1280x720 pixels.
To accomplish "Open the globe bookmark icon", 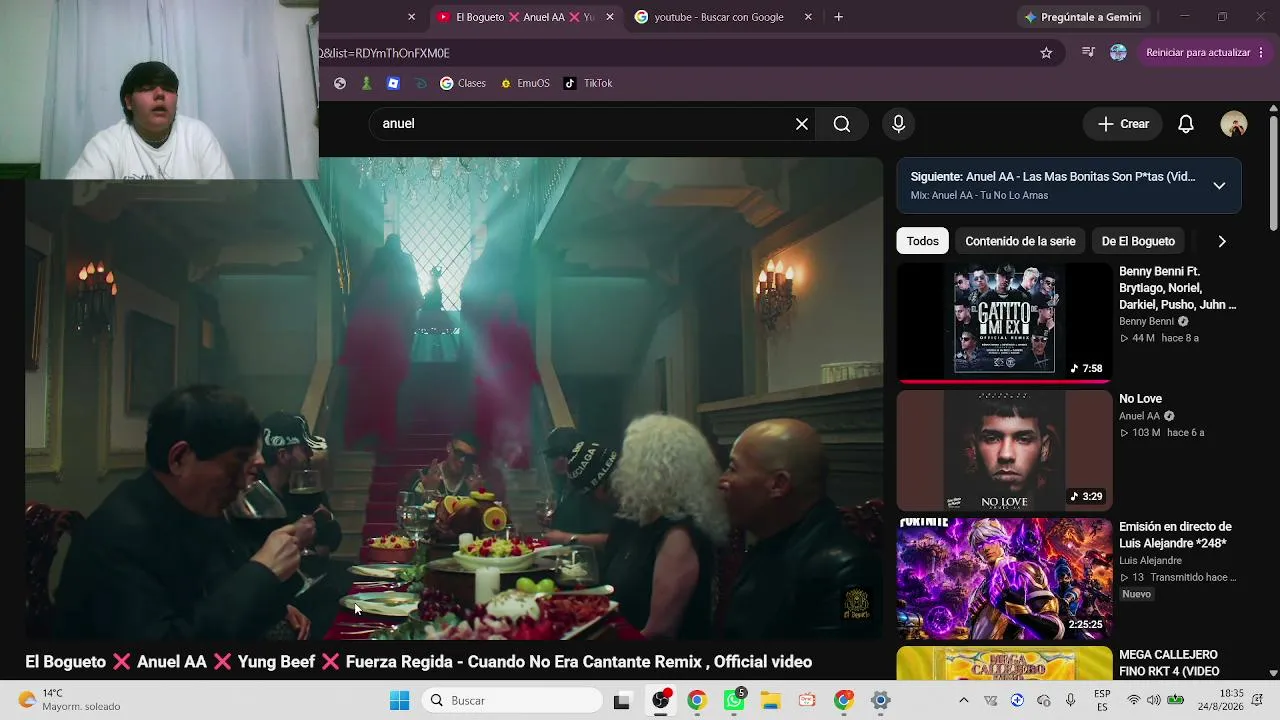I will (340, 83).
